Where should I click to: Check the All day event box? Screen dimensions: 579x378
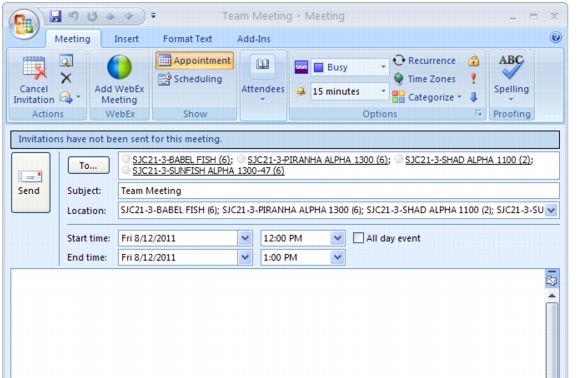point(358,238)
